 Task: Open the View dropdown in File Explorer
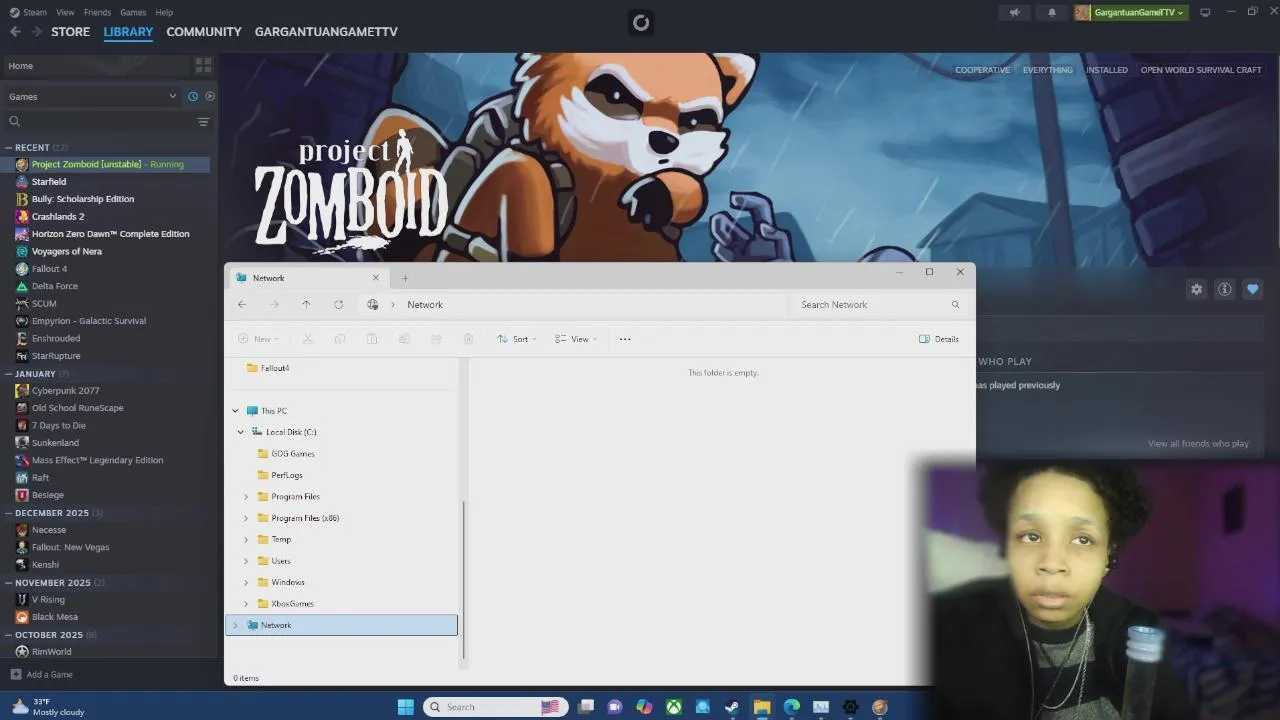pos(576,339)
